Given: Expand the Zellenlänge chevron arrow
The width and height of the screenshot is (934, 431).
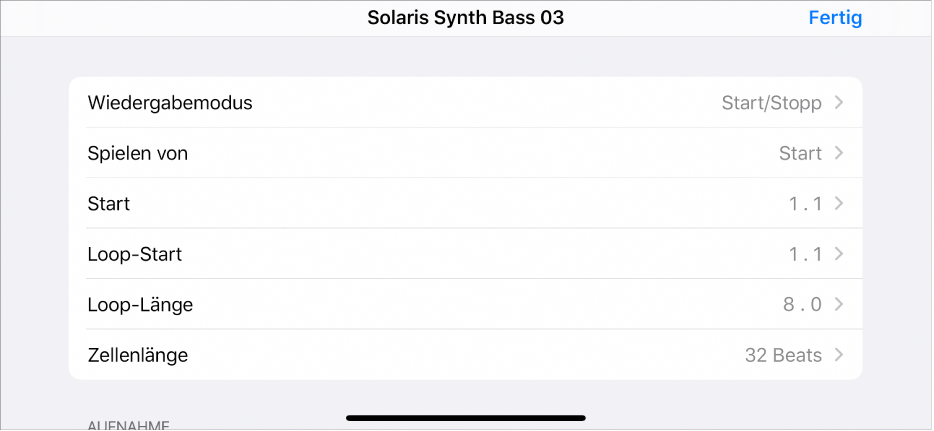Looking at the screenshot, I should tap(839, 355).
